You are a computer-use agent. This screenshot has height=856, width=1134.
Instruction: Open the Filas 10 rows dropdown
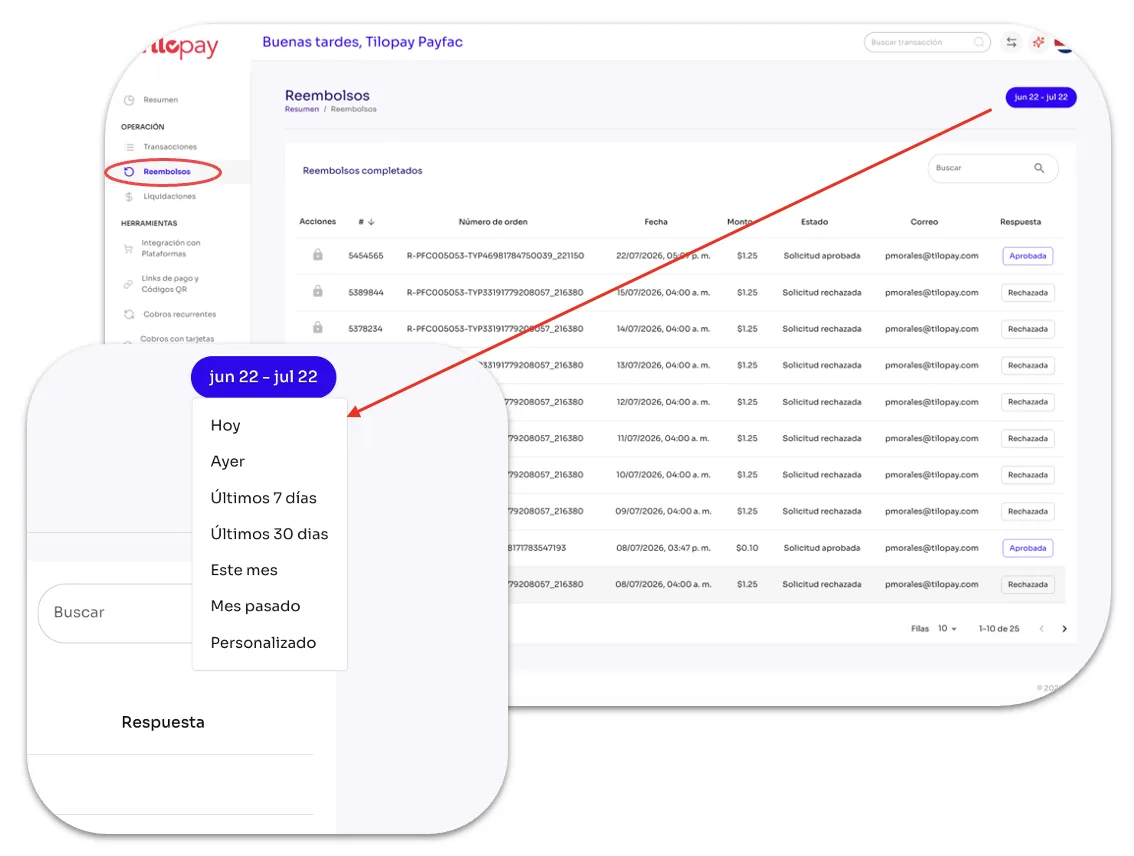point(947,628)
